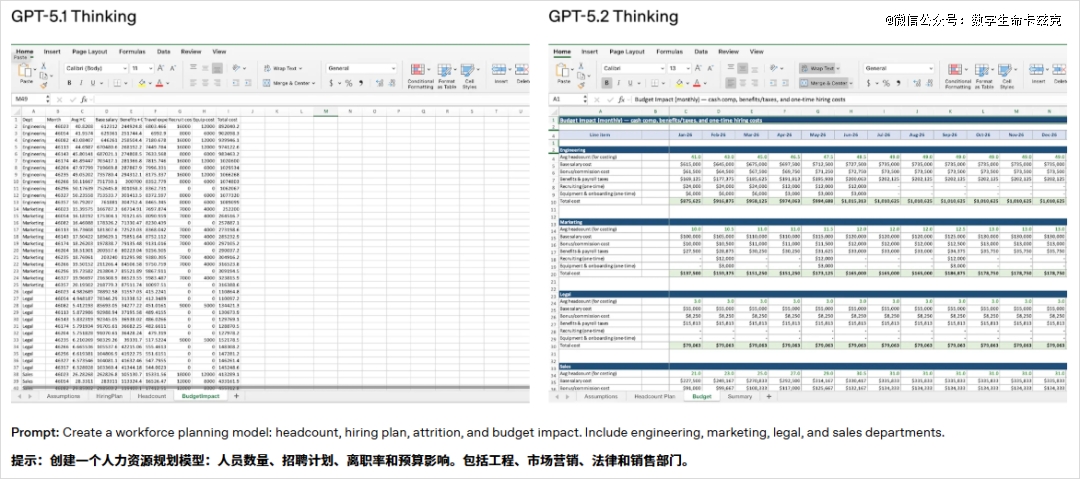Open the Formulas ribbon tab in the left spreadsheet
The image size is (1080, 479).
point(132,50)
